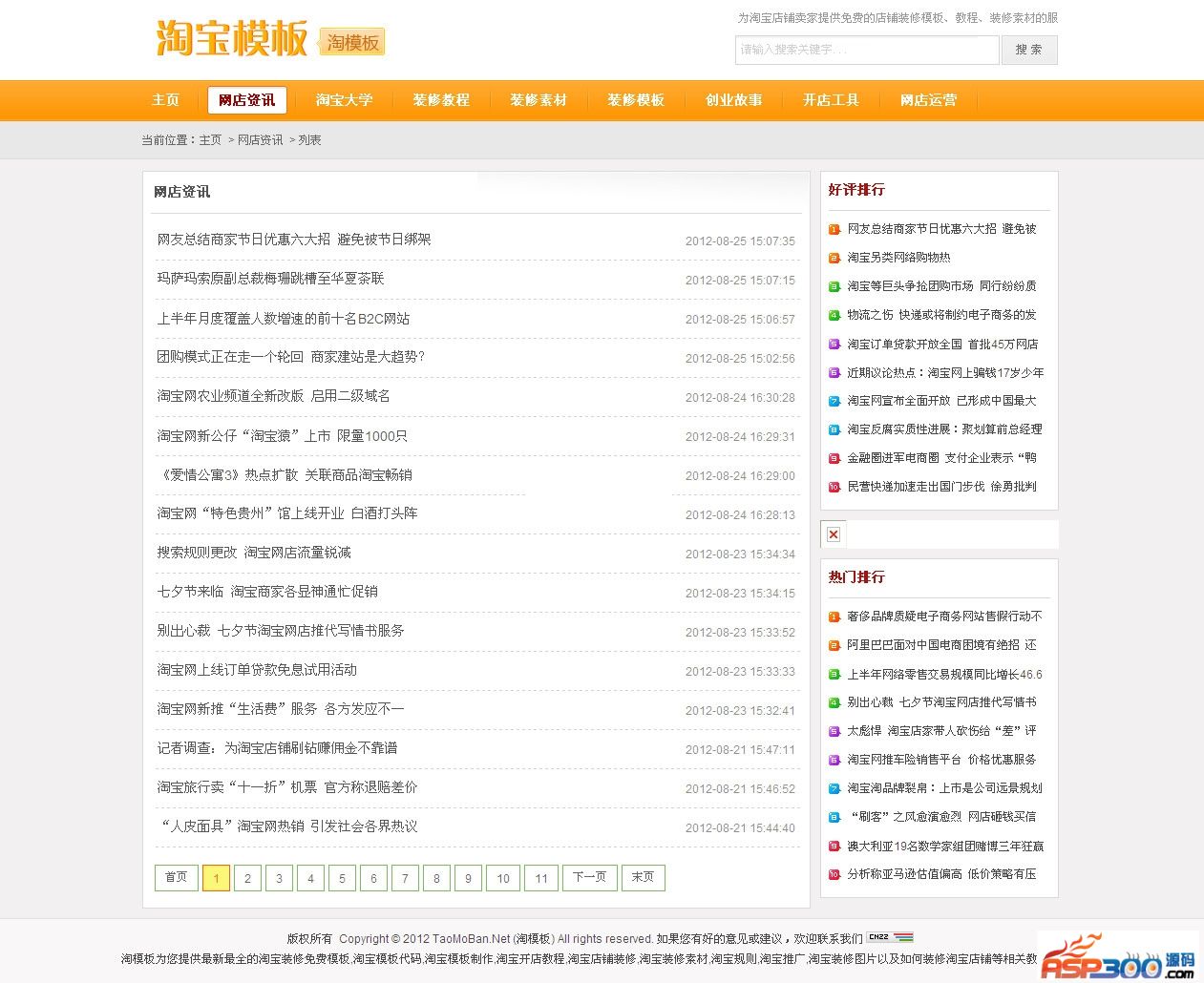Viewport: 1204px width, 983px height.
Task: Open article 淘宝网农业频道全新改版
Action: click(x=273, y=396)
